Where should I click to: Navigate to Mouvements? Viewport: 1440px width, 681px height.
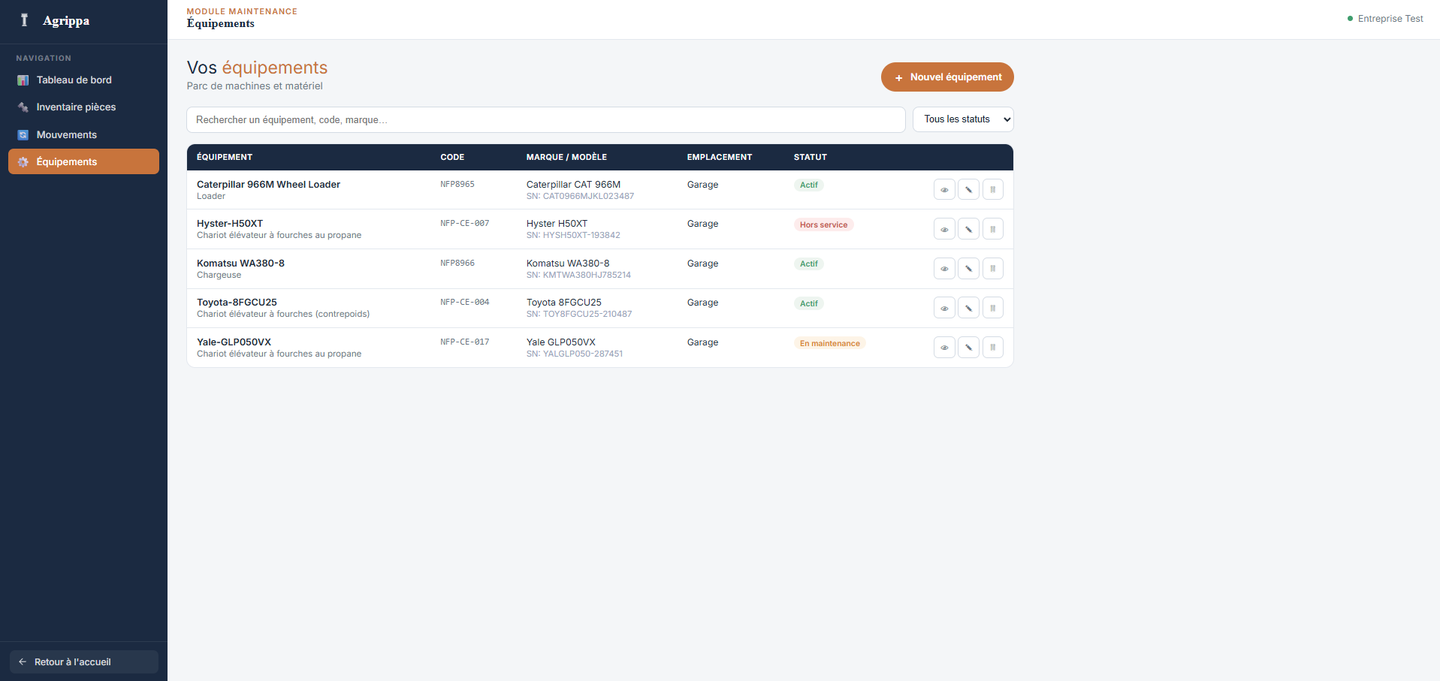(83, 134)
